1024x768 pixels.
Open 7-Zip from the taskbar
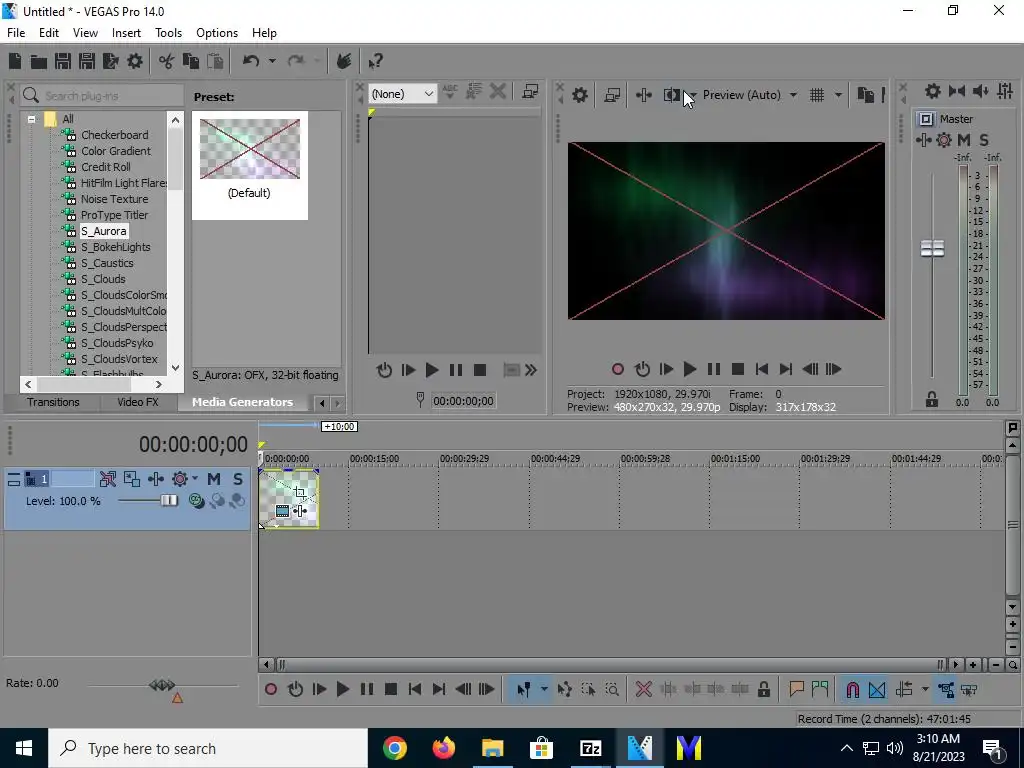click(x=590, y=748)
